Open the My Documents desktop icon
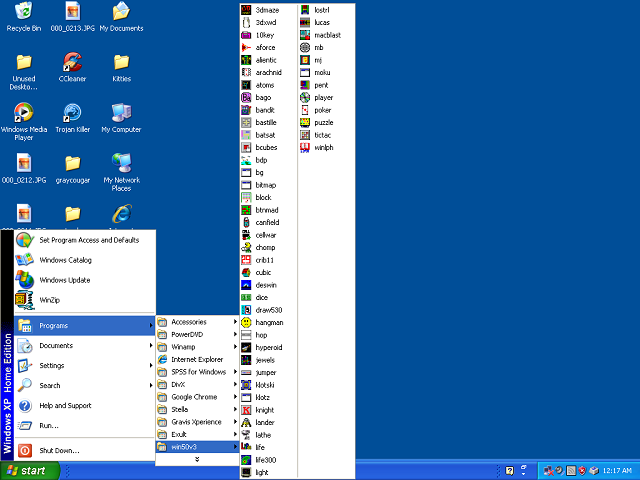This screenshot has height=480, width=640. [121, 17]
